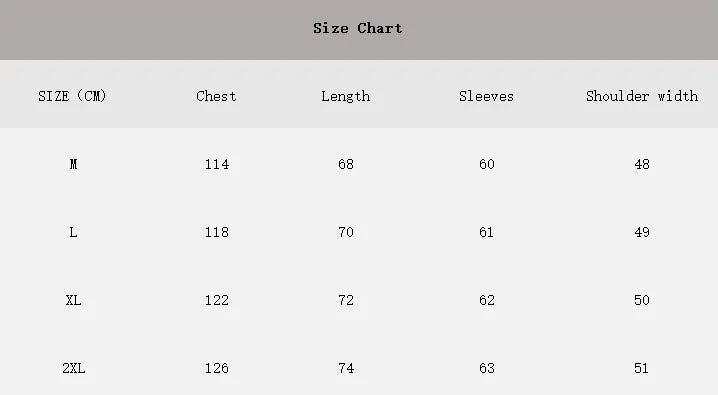Click chest value 126 for size 2XL
This screenshot has width=718, height=395.
217,368
